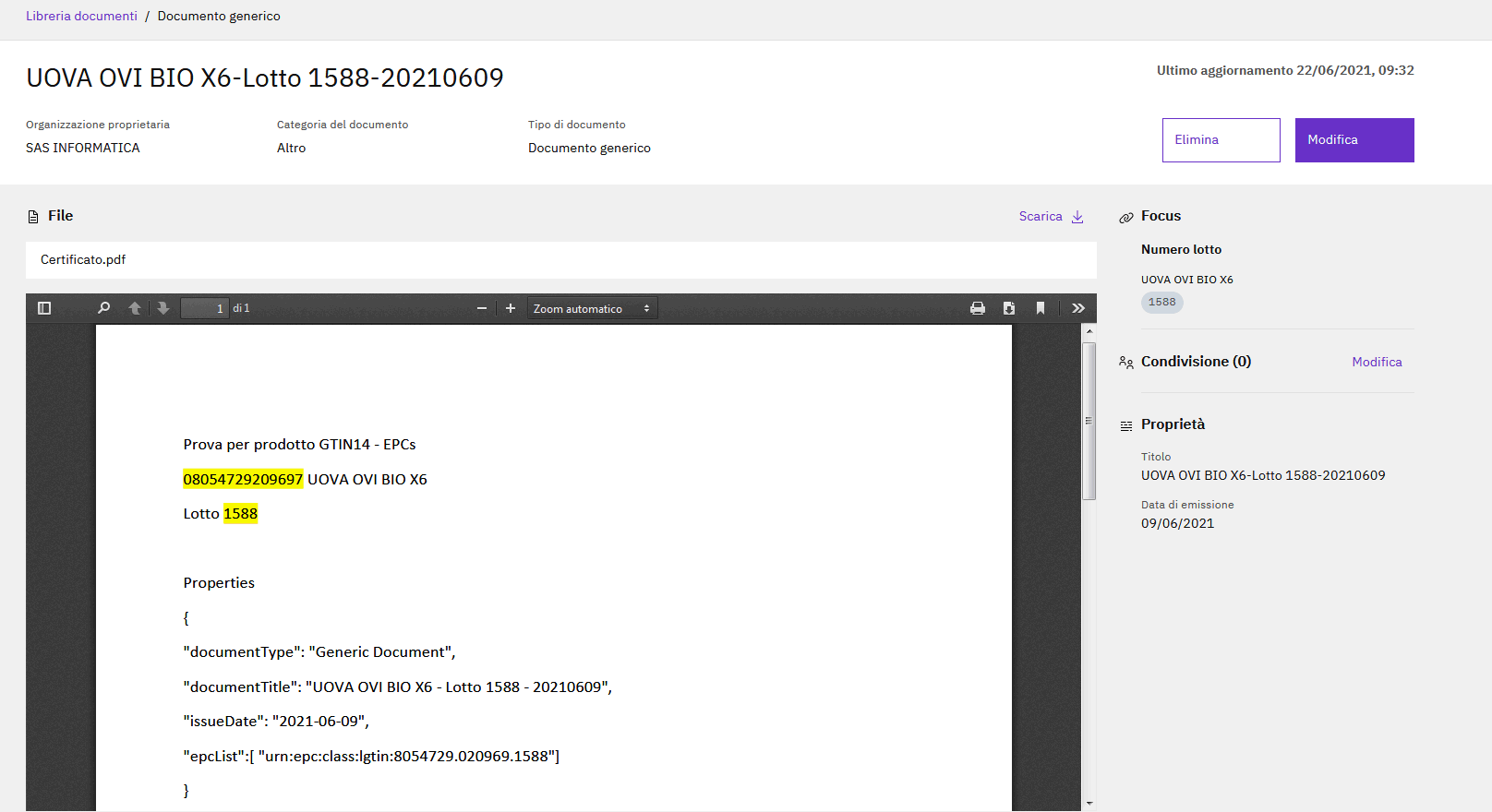The image size is (1492, 812).
Task: Click the Properties heading in PDF
Action: click(x=219, y=583)
